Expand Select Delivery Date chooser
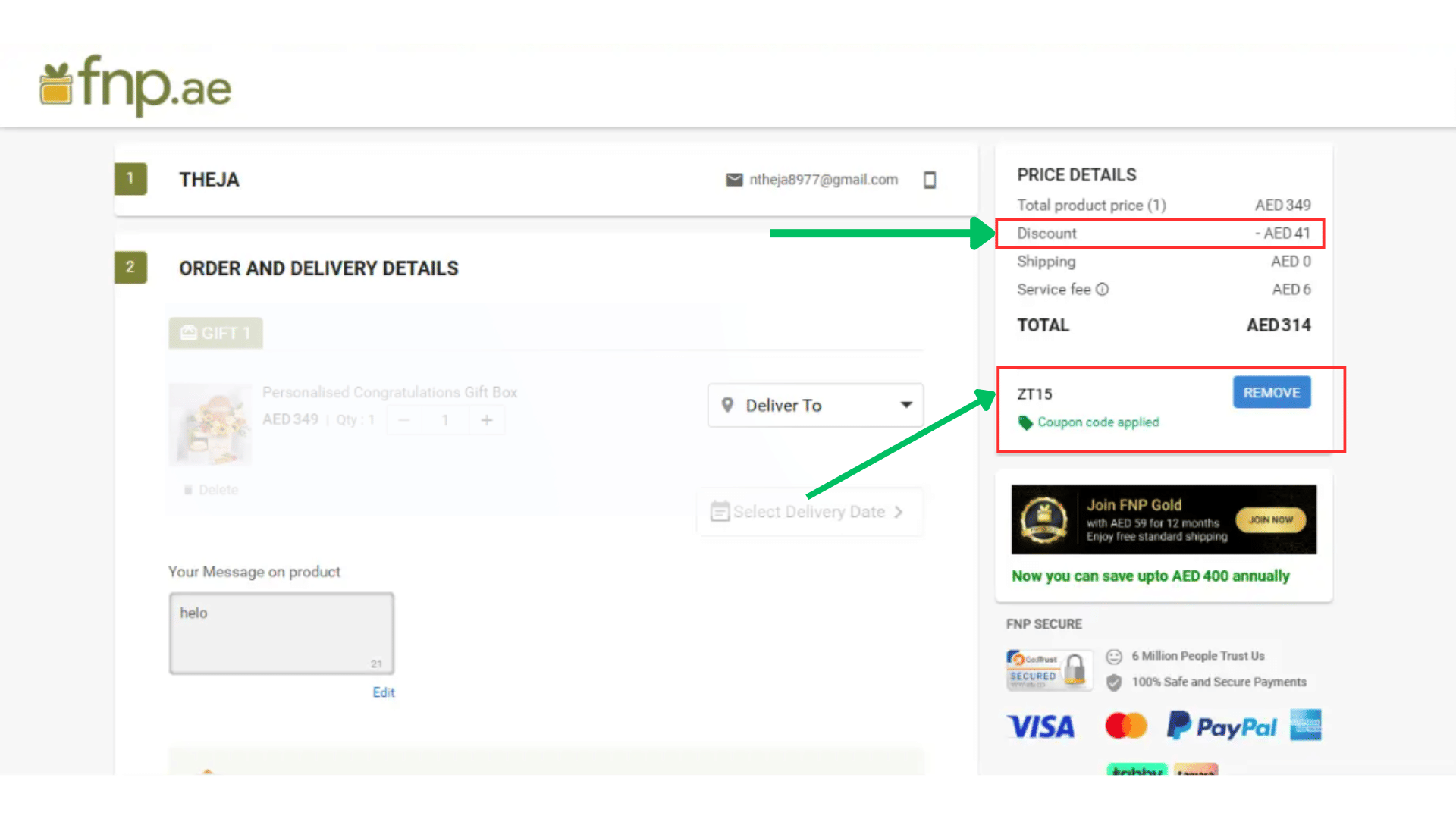 808,512
